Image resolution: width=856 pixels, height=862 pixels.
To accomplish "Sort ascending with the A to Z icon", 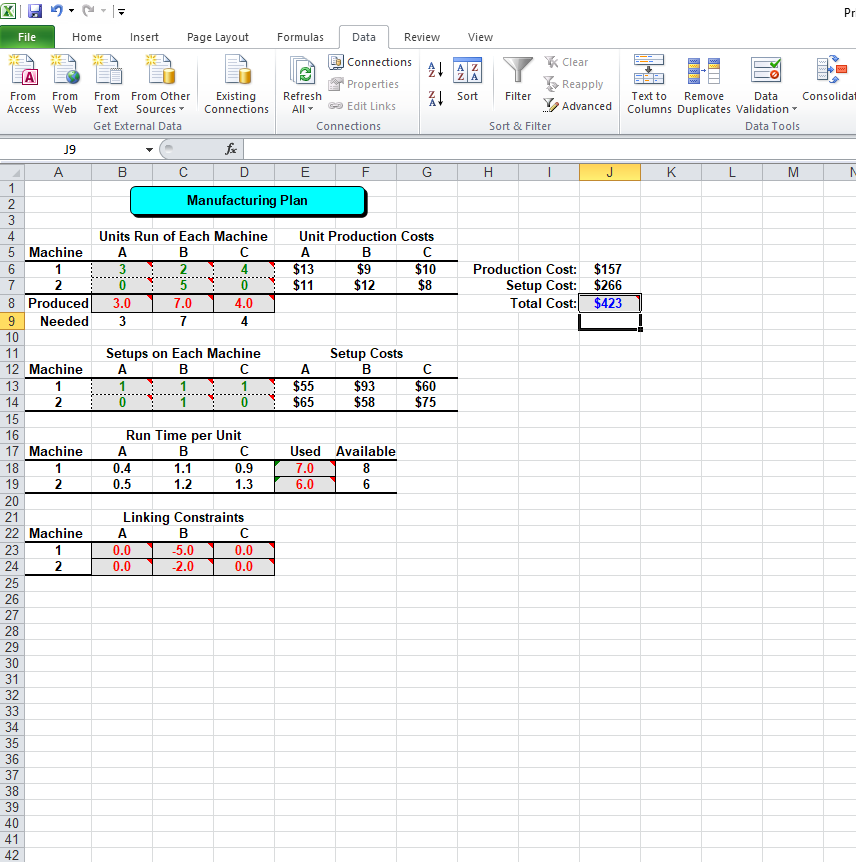I will [435, 69].
